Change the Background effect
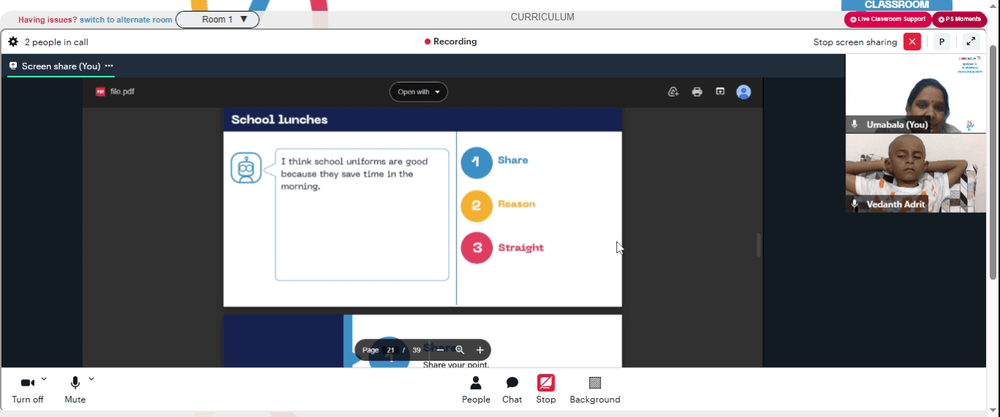1000x417 pixels. point(594,390)
